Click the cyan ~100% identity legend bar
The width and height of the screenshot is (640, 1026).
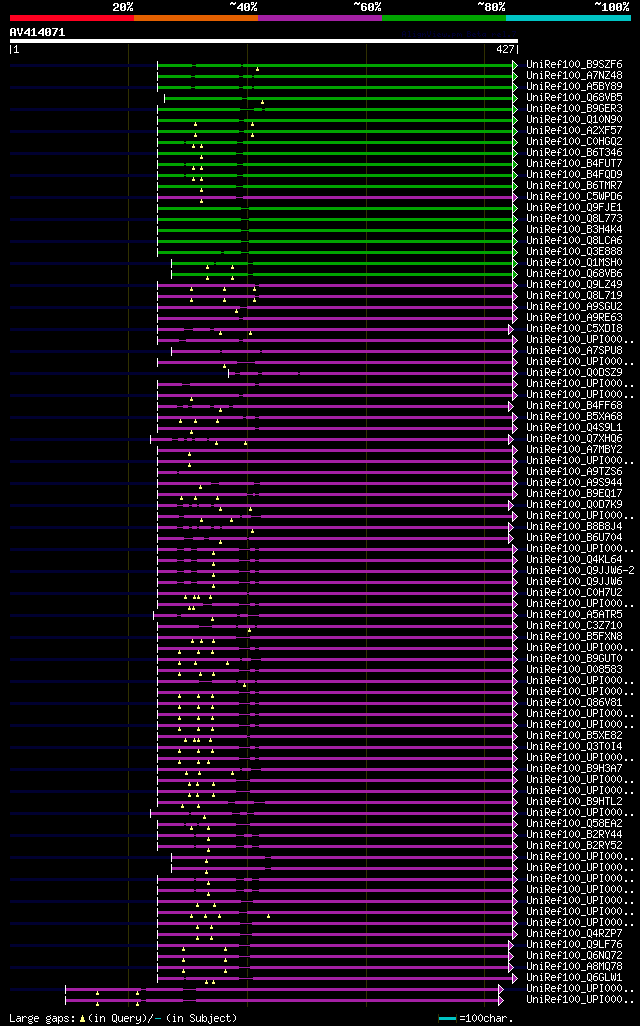tap(569, 18)
